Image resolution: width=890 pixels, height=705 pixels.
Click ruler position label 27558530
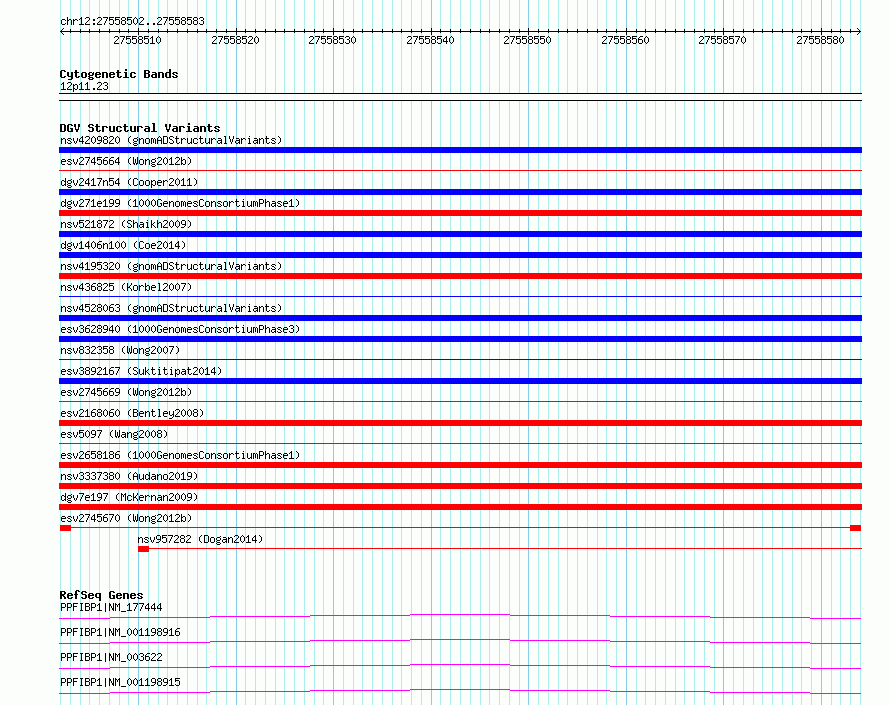pos(332,40)
